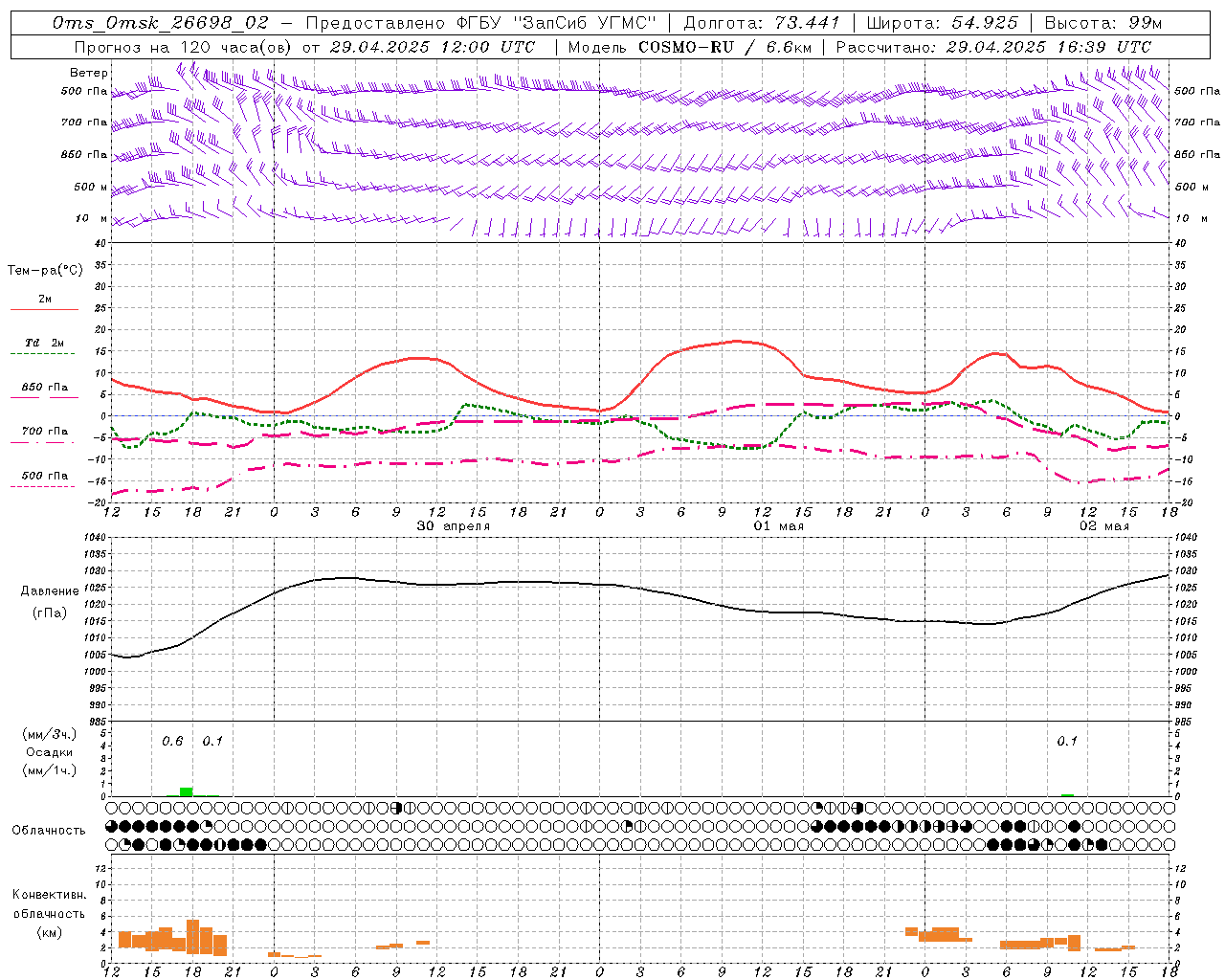1225x980 pixels.
Task: Click the date label "30 апреля"
Action: pos(454,526)
